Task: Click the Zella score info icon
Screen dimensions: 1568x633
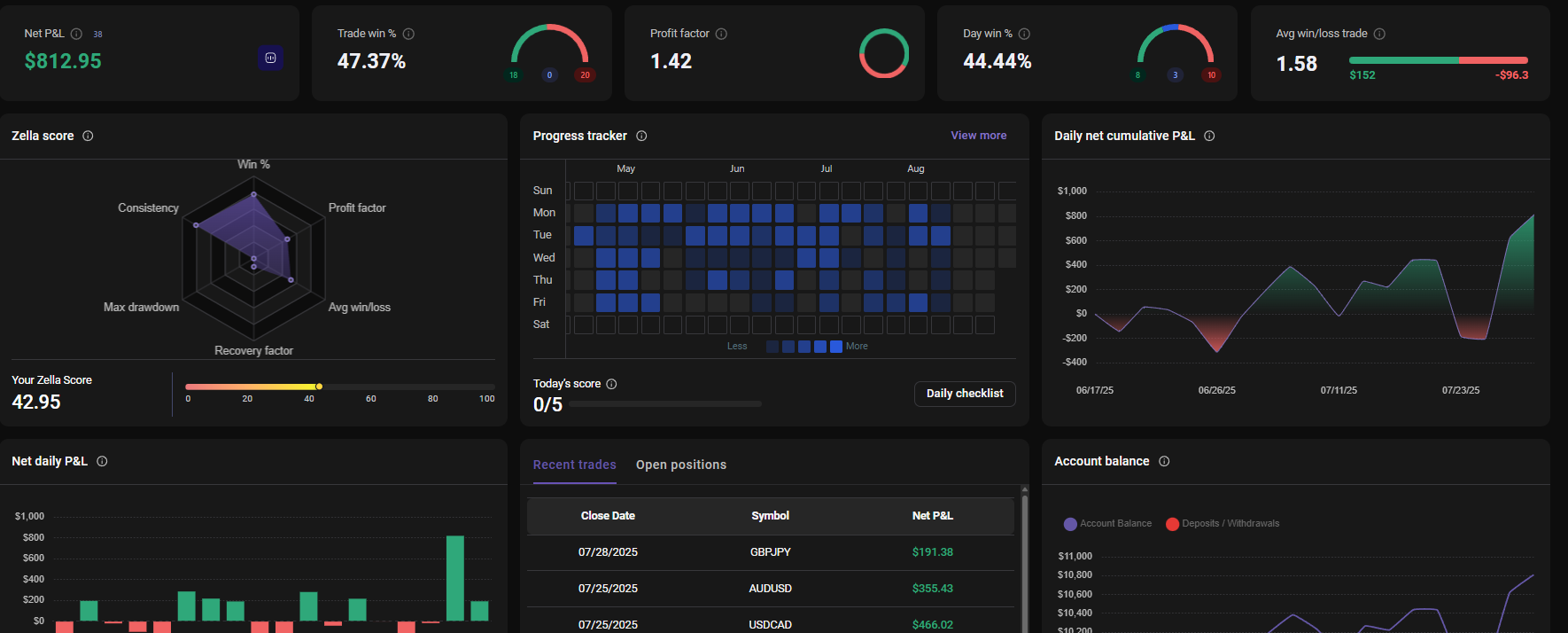Action: [88, 136]
